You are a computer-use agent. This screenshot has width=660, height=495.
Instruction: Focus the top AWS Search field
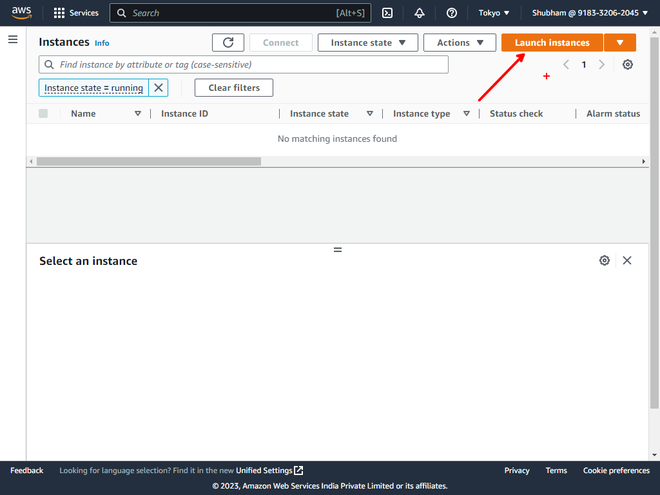pos(240,13)
